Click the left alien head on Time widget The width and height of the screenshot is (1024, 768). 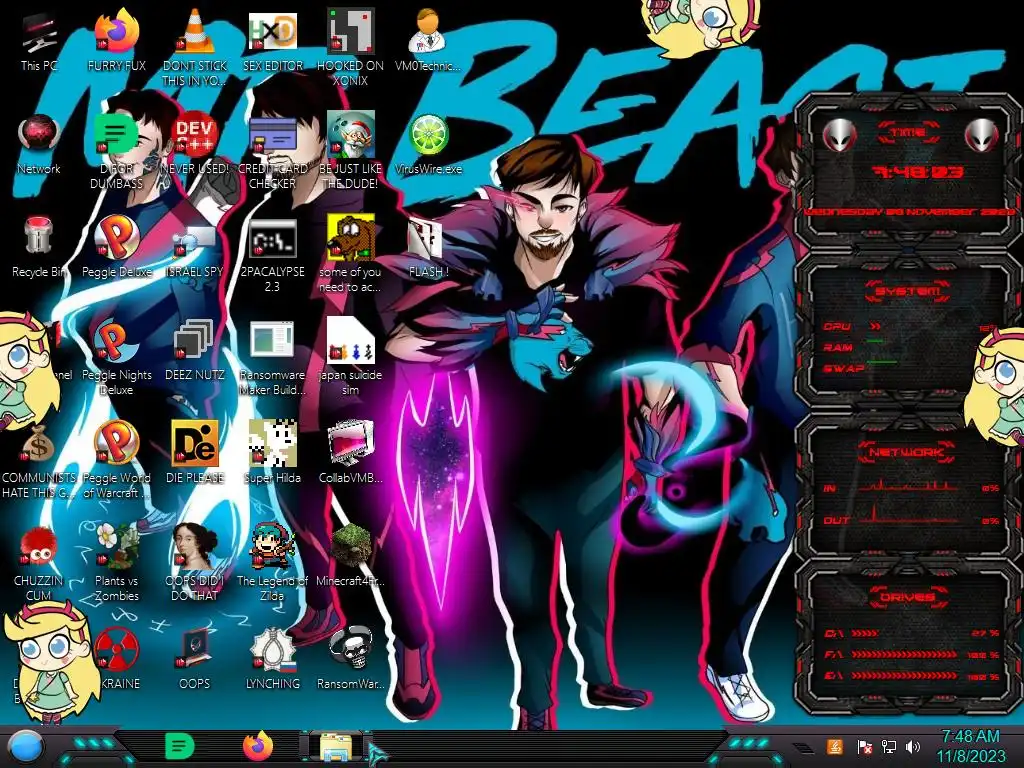(x=839, y=135)
